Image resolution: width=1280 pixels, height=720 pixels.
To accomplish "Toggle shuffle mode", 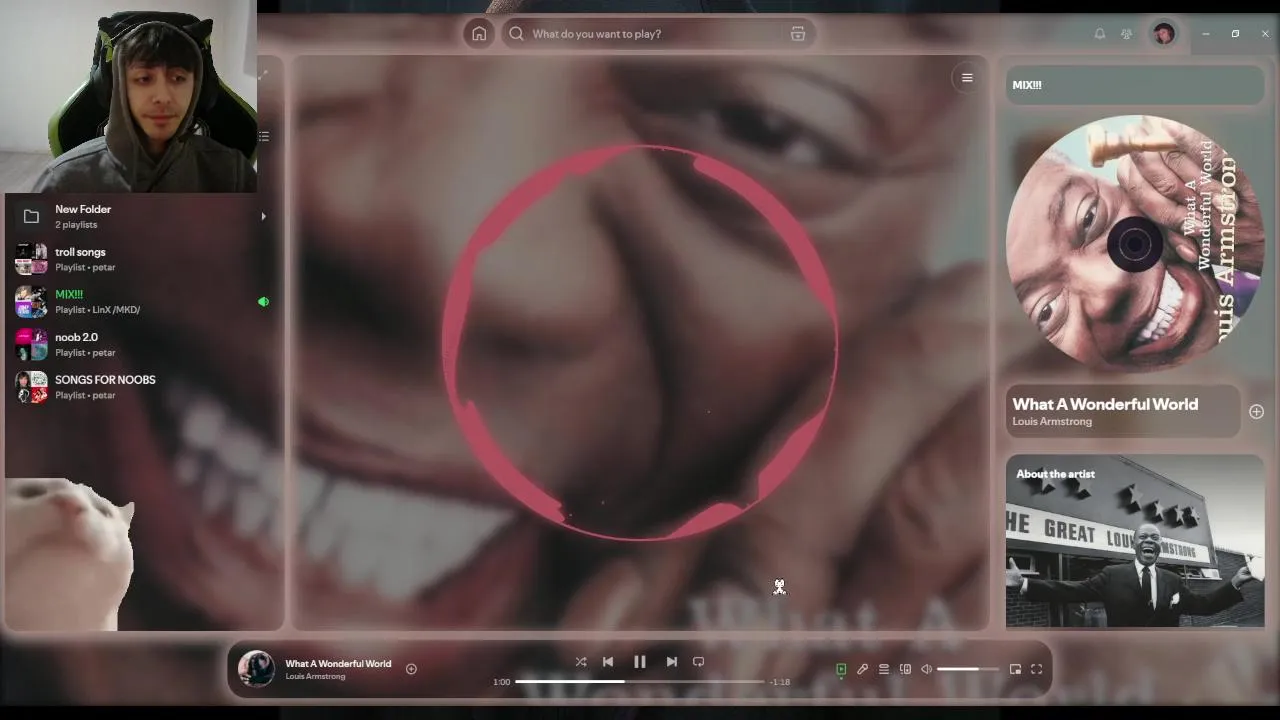I will (x=581, y=661).
